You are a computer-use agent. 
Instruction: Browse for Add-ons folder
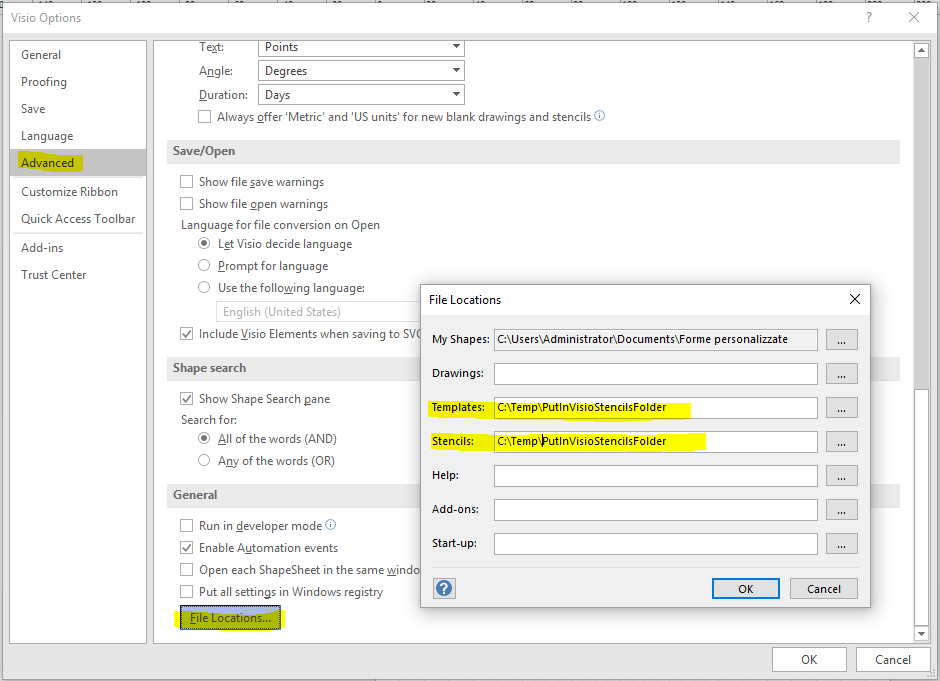click(x=842, y=510)
